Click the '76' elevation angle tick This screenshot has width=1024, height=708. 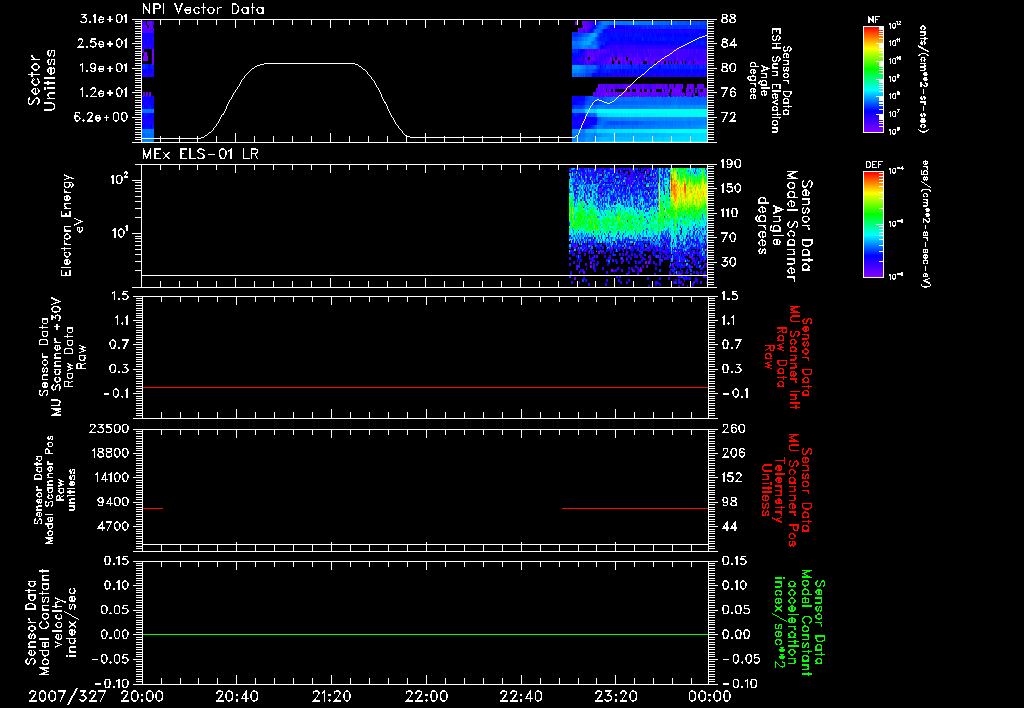point(729,93)
